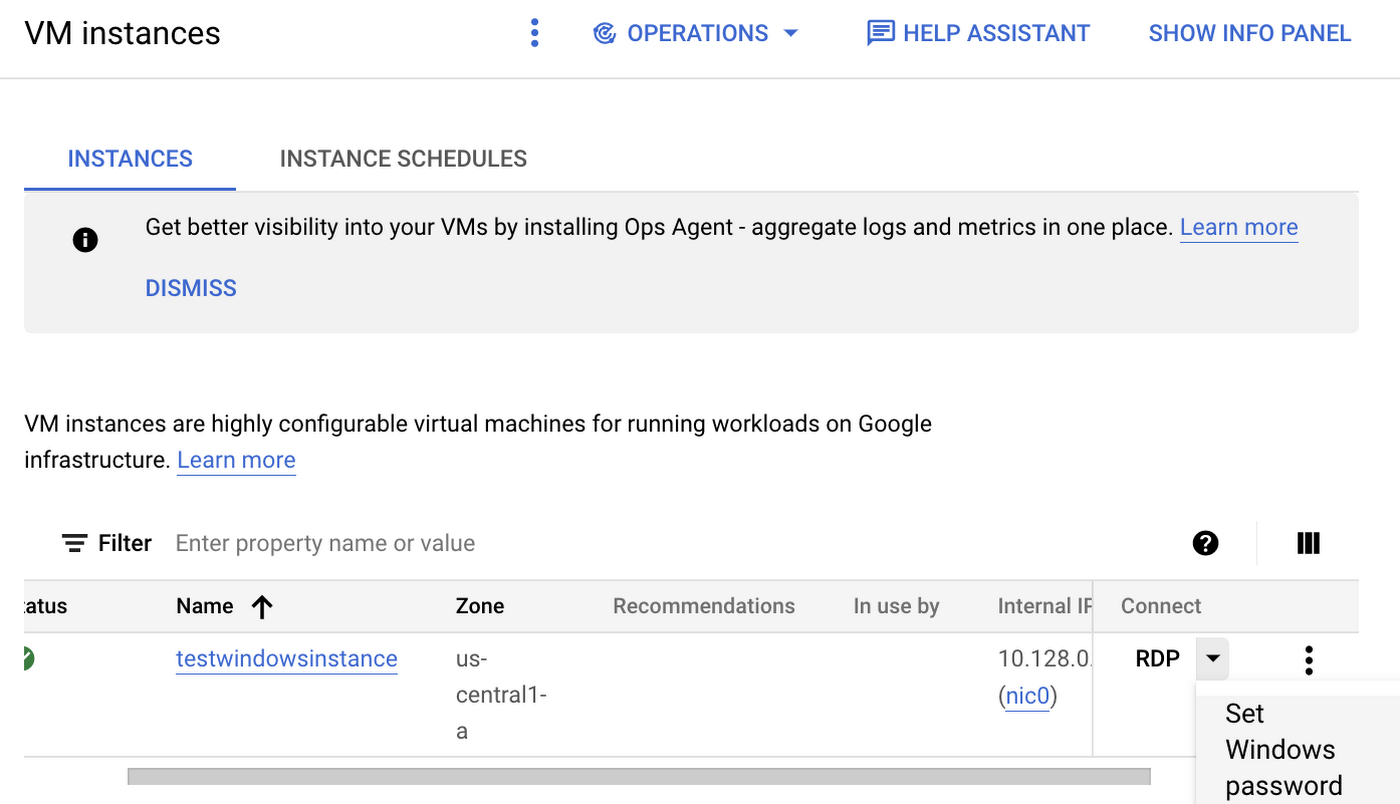Click the Zone column header
The height and width of the screenshot is (804, 1400).
pyautogui.click(x=480, y=606)
